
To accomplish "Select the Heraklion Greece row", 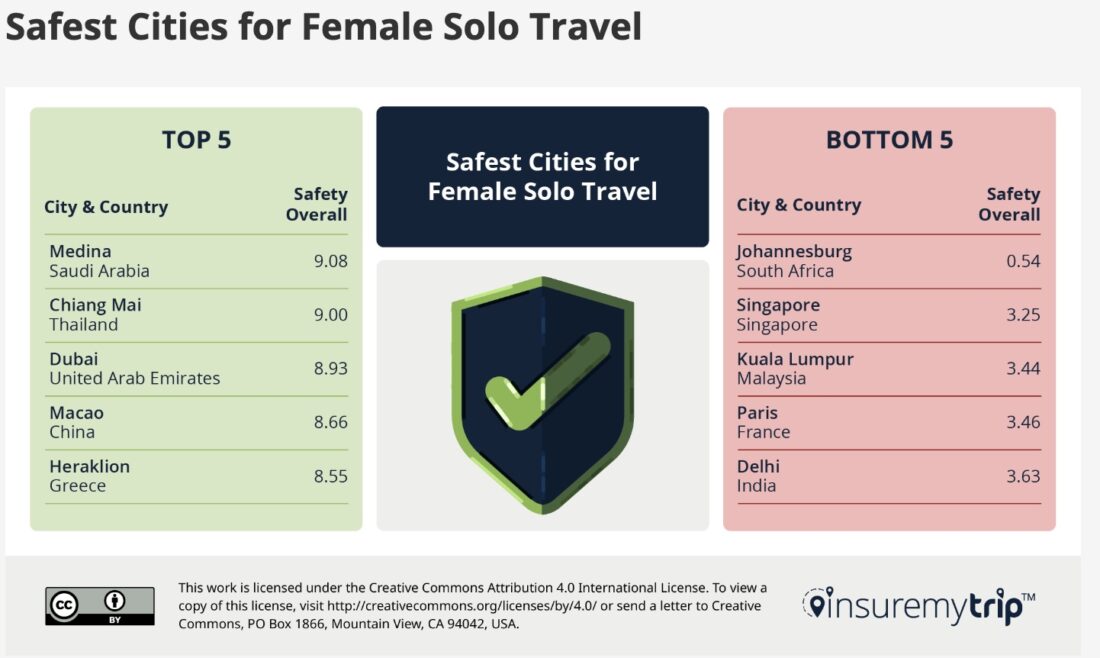I will pyautogui.click(x=196, y=476).
